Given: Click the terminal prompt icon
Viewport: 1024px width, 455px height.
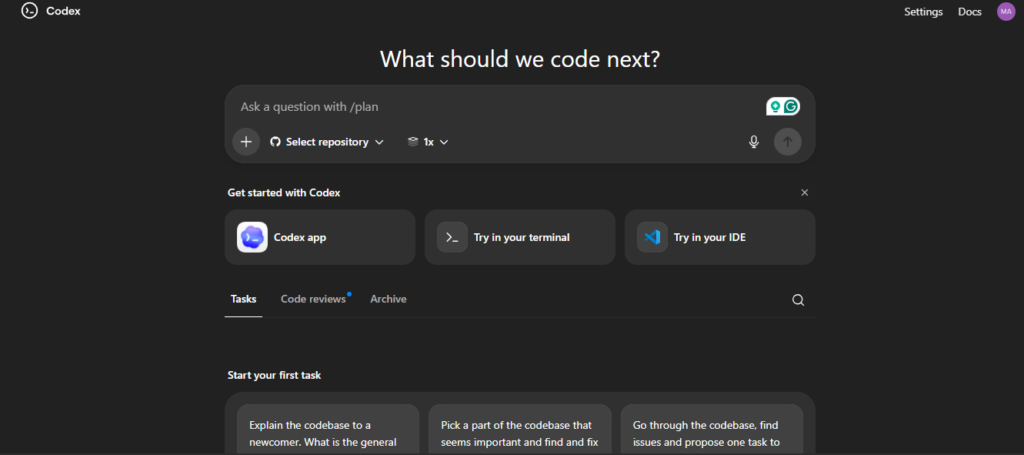Looking at the screenshot, I should [452, 237].
